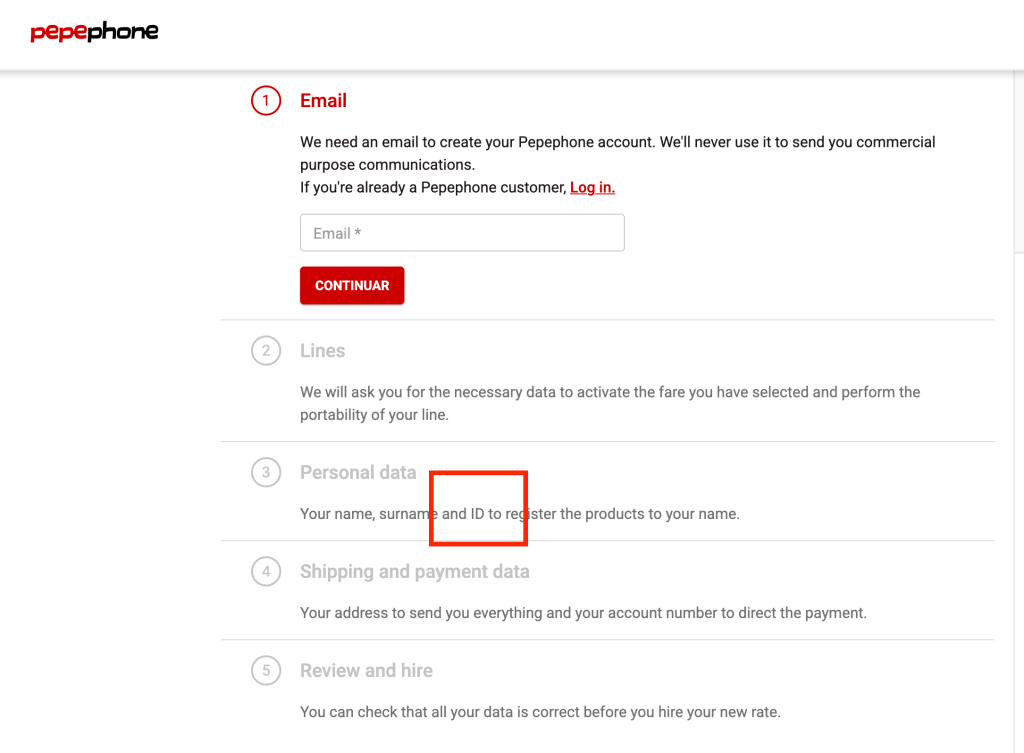
Task: Open the Shipping and payment data step
Action: tap(414, 572)
